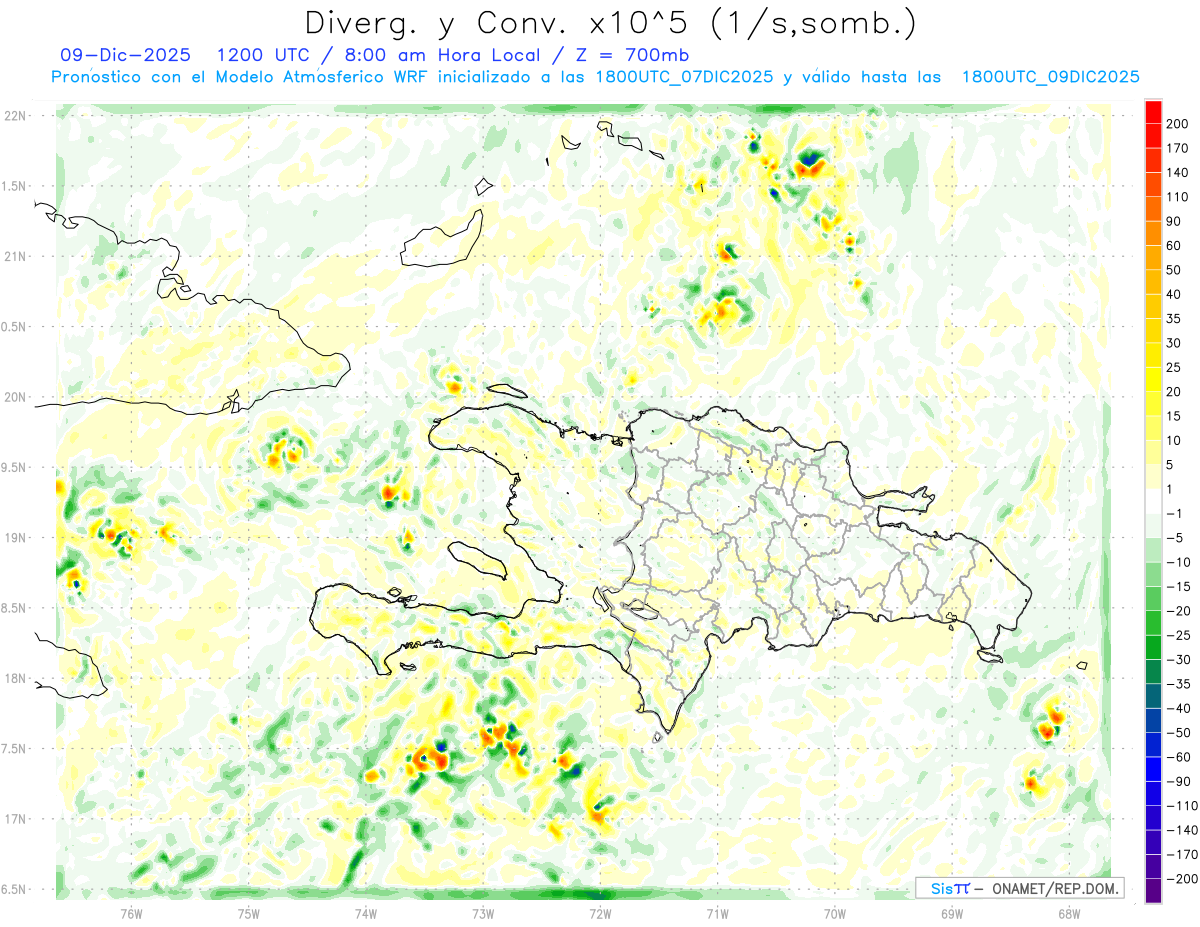Click color scale value '170'
Viewport: 1200px width, 927px height.
(x=1178, y=149)
